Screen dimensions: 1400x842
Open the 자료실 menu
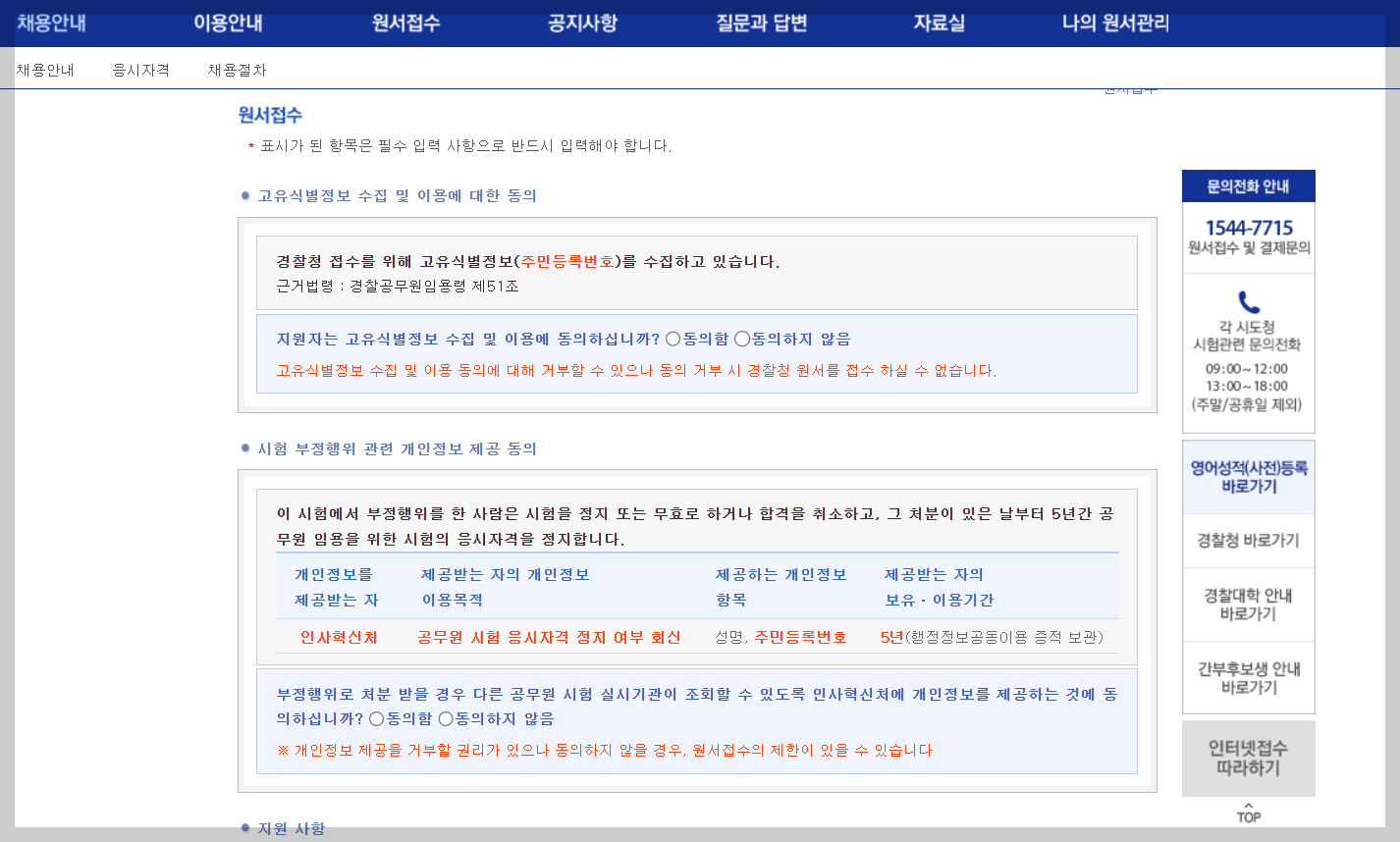tap(937, 25)
